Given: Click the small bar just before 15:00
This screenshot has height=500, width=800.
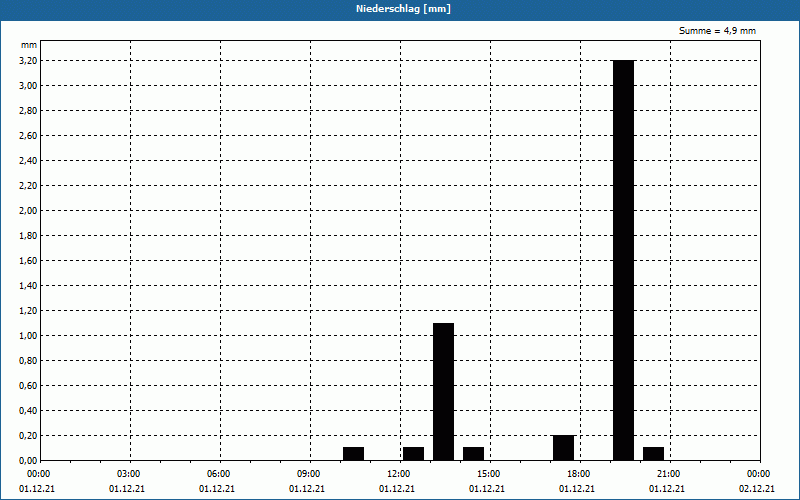Looking at the screenshot, I should pyautogui.click(x=473, y=454).
